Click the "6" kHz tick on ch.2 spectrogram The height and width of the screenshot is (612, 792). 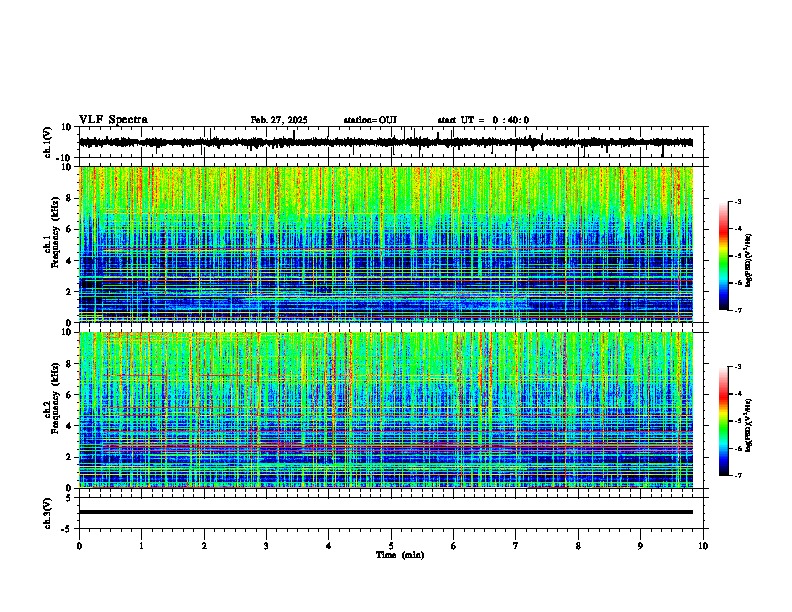pyautogui.click(x=70, y=395)
